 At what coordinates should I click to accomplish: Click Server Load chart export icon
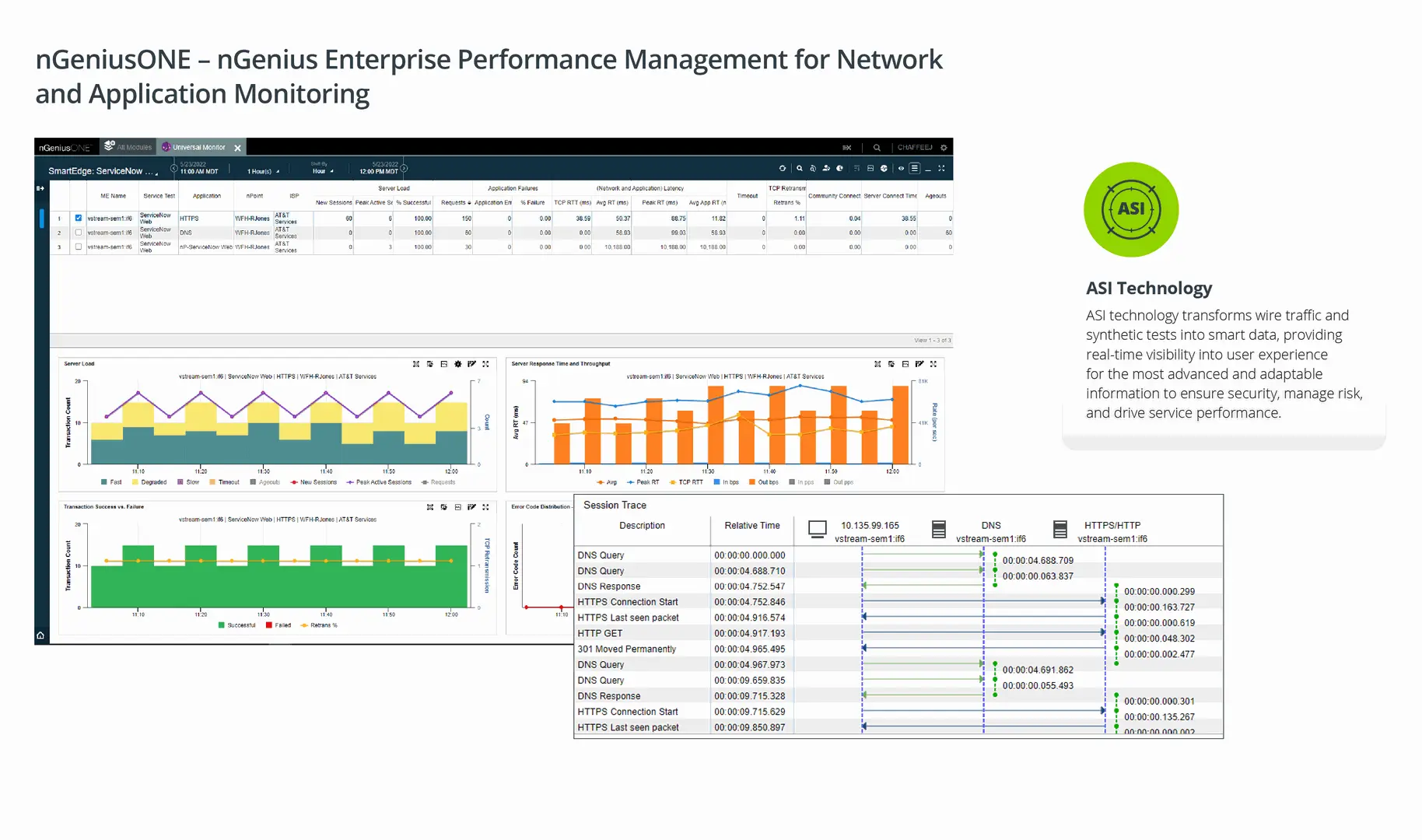tap(430, 364)
